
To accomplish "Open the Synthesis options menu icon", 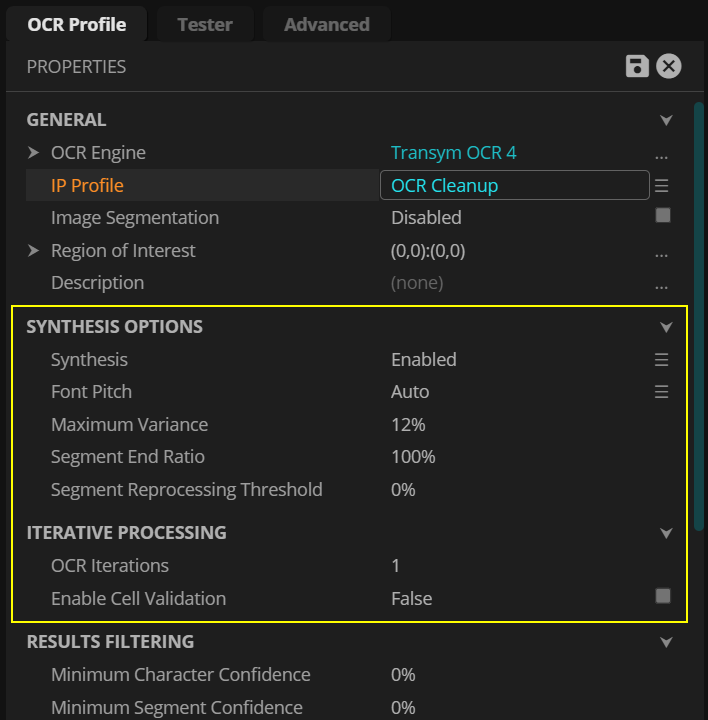I will (661, 360).
